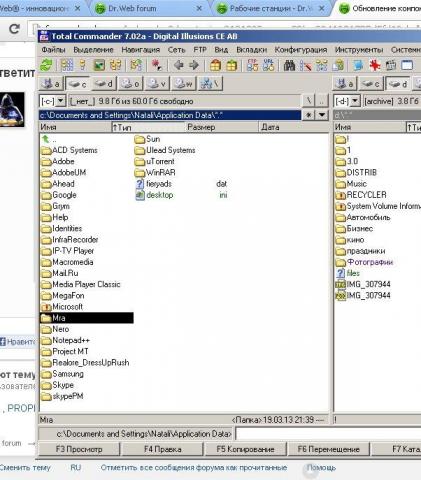Switch left panel to drive w
This screenshot has width=421, height=480.
pos(184,84)
